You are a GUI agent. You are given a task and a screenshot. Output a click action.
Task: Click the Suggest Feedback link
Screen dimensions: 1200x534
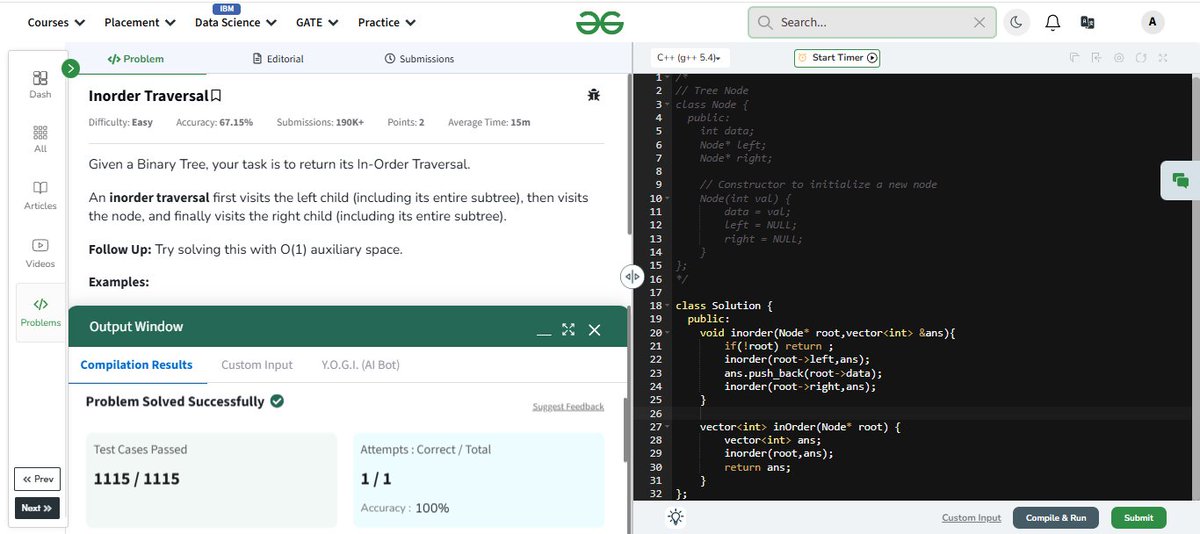point(568,407)
